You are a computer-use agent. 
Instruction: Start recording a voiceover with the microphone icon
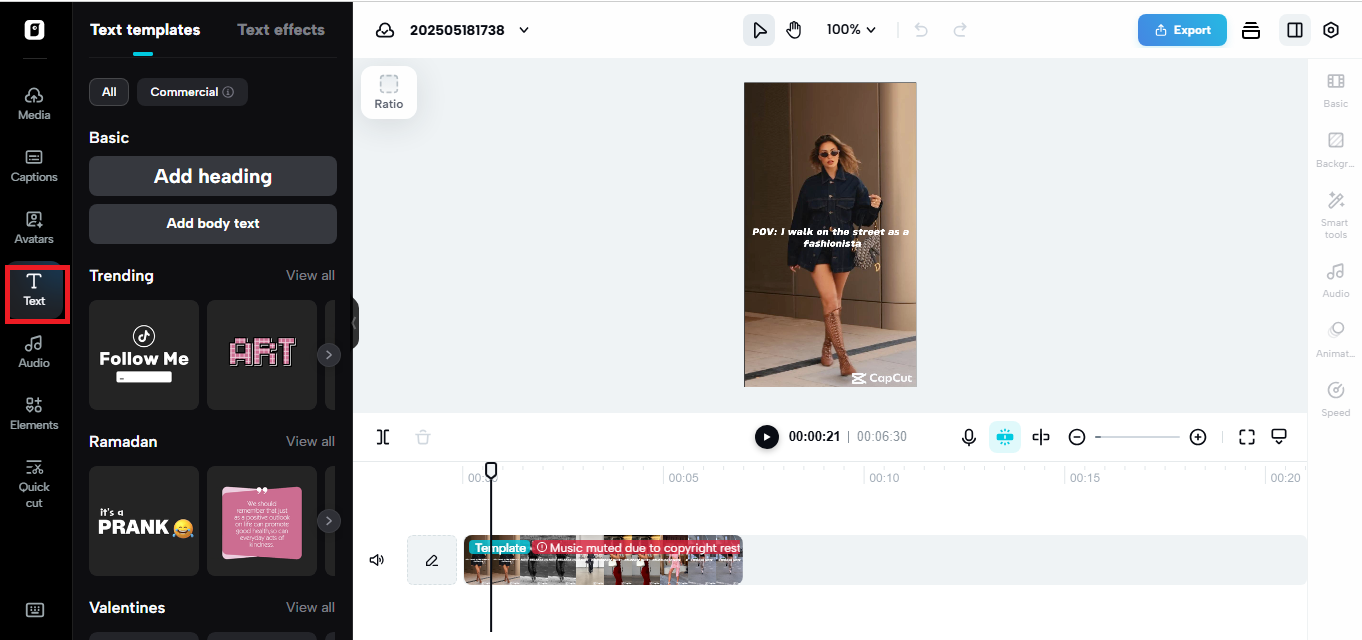[x=968, y=437]
